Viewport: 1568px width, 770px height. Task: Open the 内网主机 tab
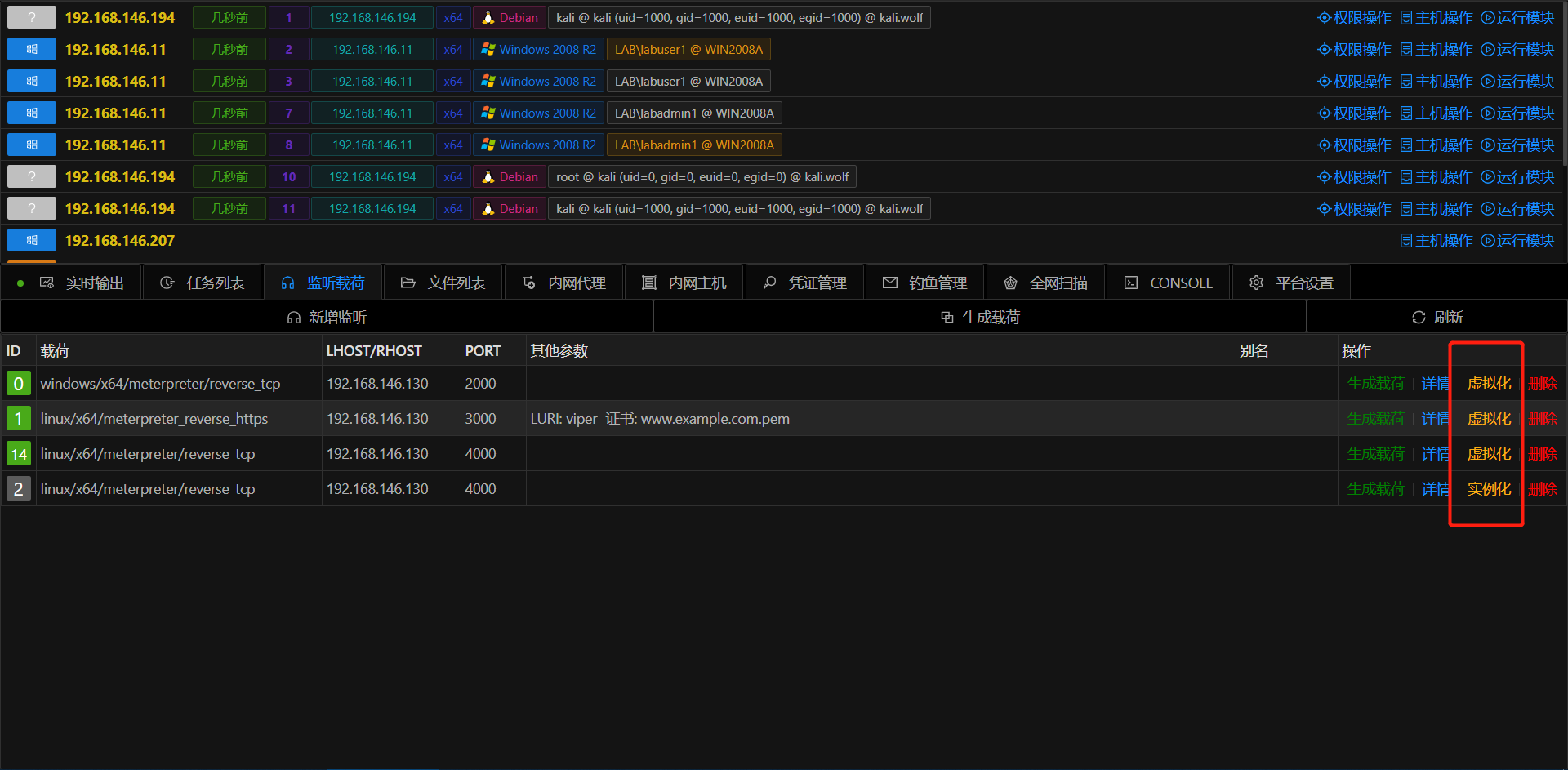[684, 283]
